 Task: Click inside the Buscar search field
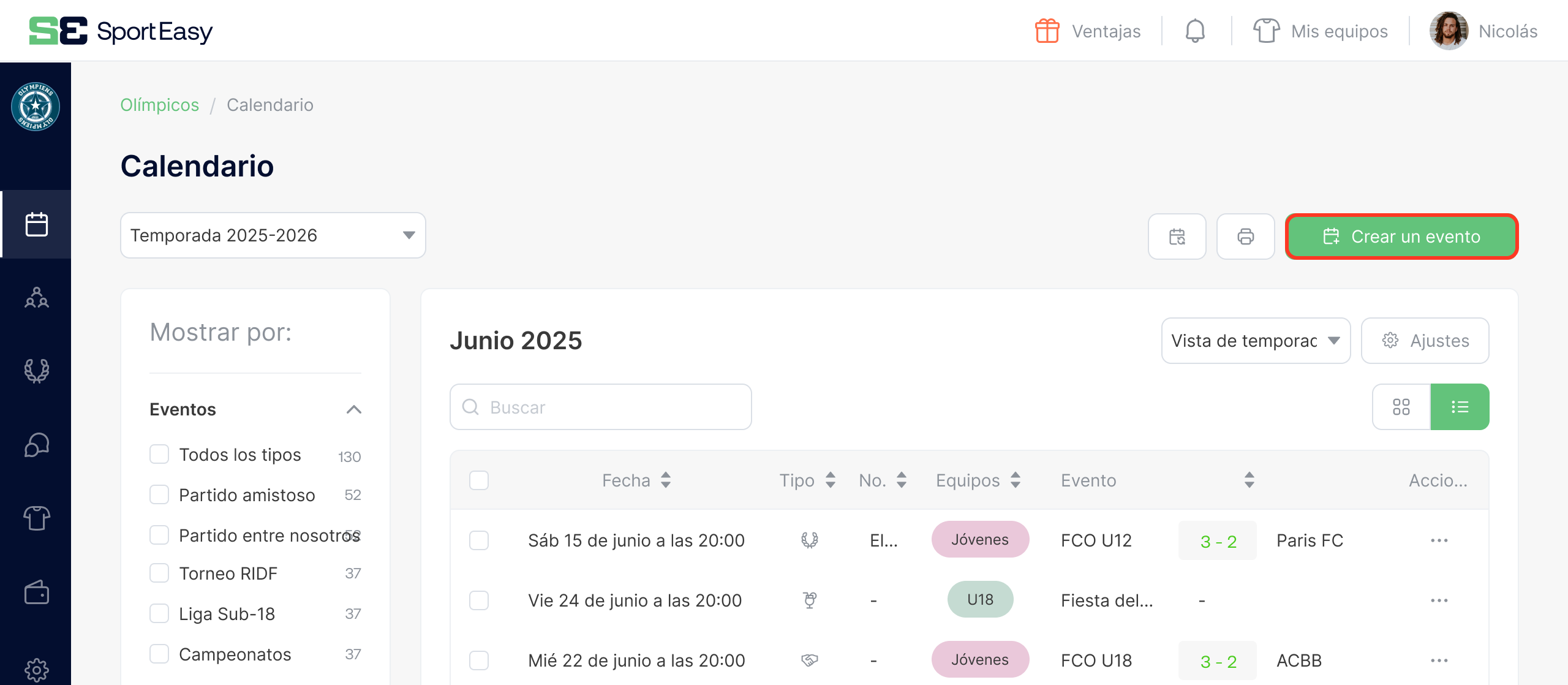[600, 406]
